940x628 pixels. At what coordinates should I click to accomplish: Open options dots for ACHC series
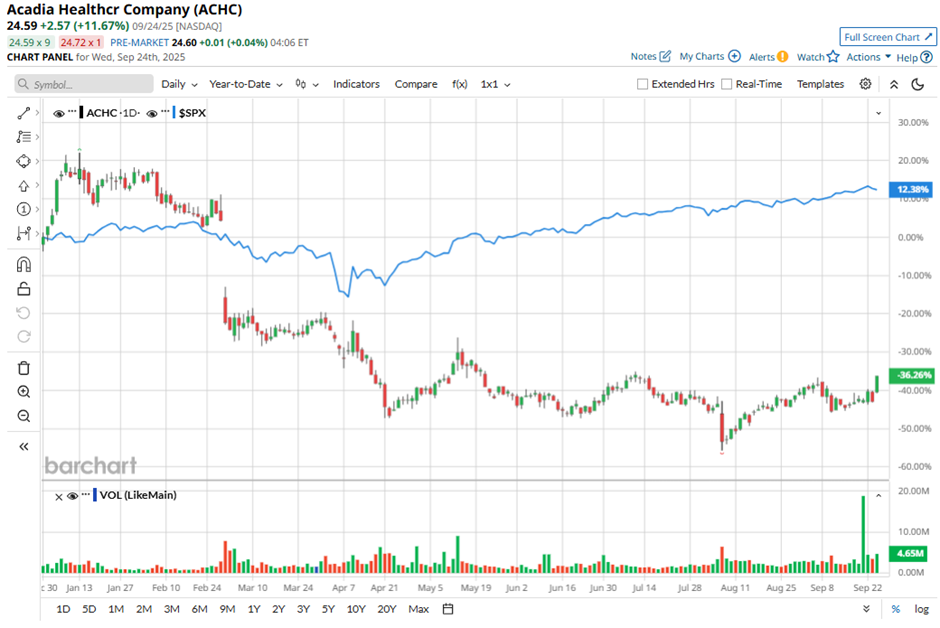click(x=73, y=112)
